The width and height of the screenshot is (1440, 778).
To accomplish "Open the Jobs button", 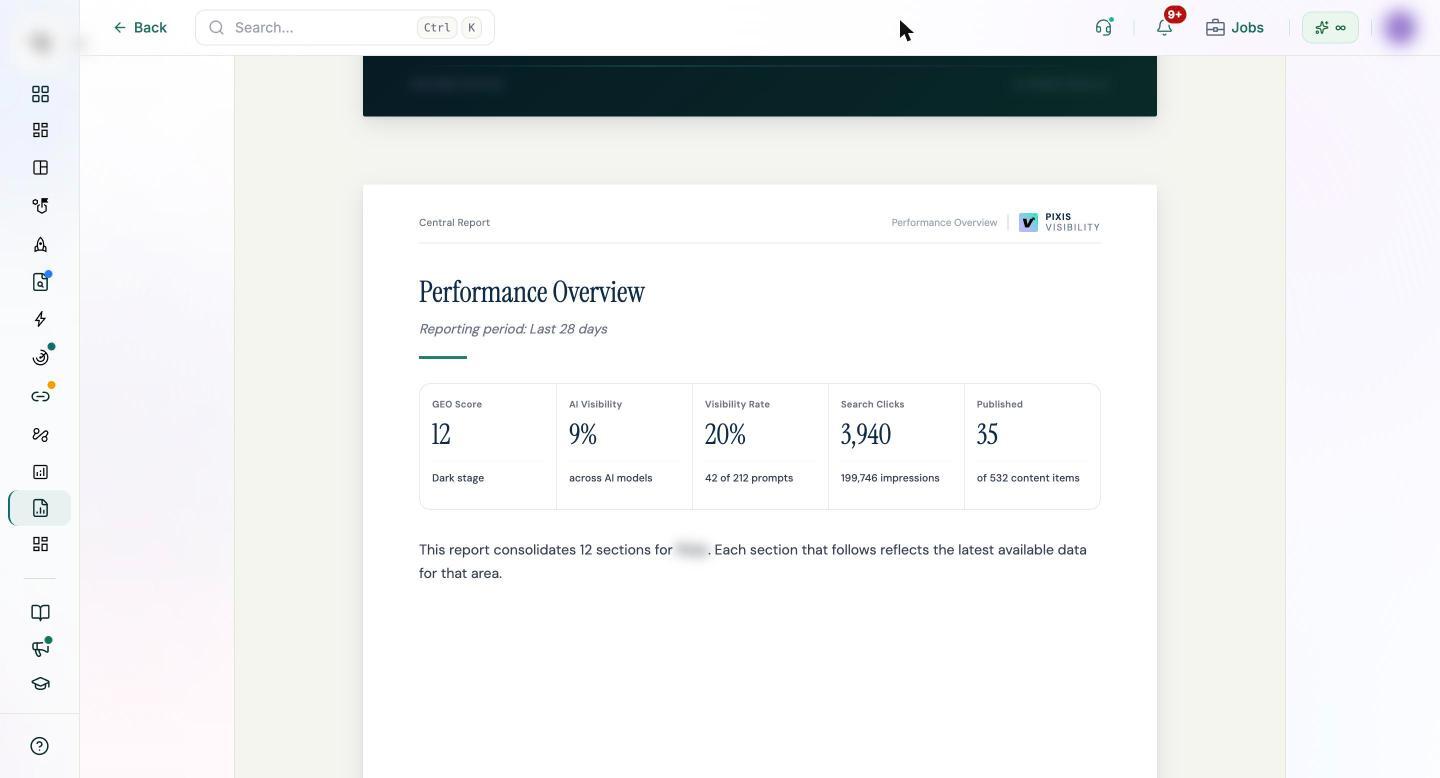I will (x=1235, y=27).
